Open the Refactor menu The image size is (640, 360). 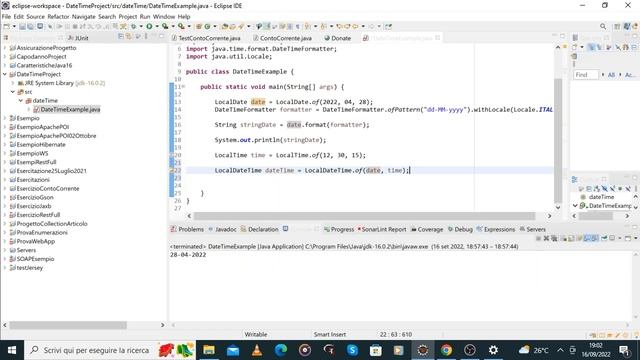(x=58, y=17)
